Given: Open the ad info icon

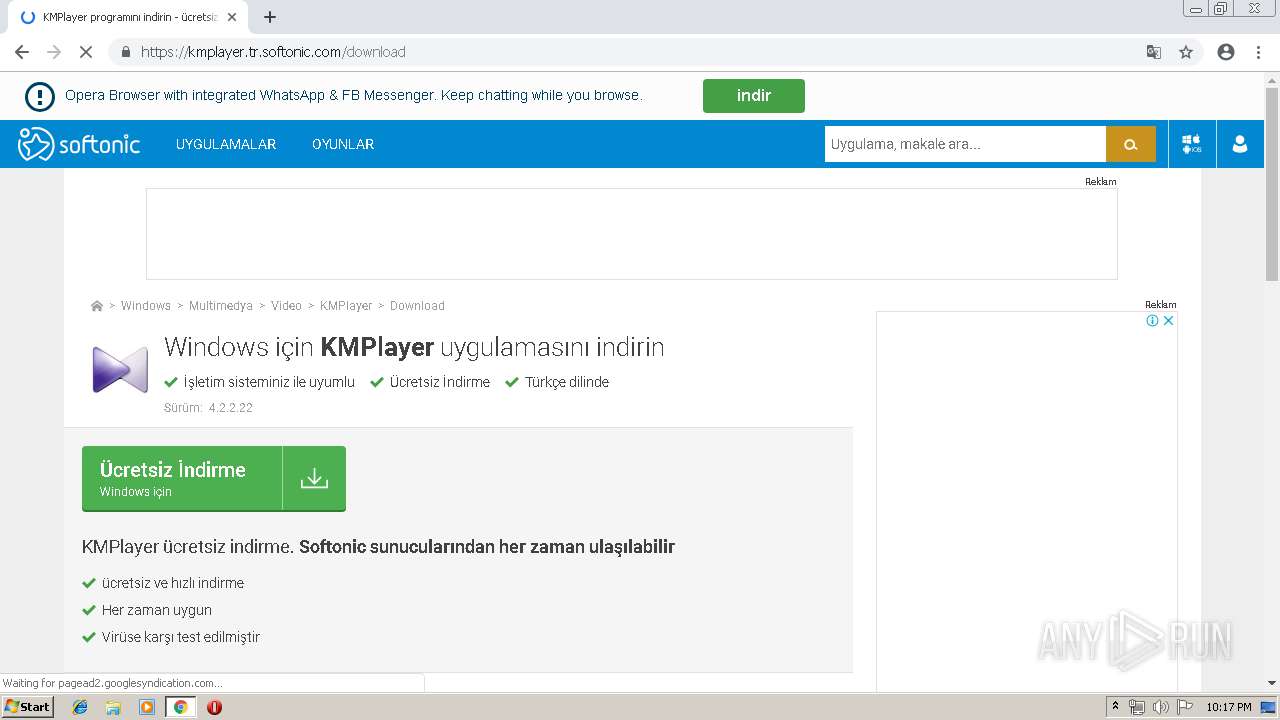Looking at the screenshot, I should [1152, 321].
